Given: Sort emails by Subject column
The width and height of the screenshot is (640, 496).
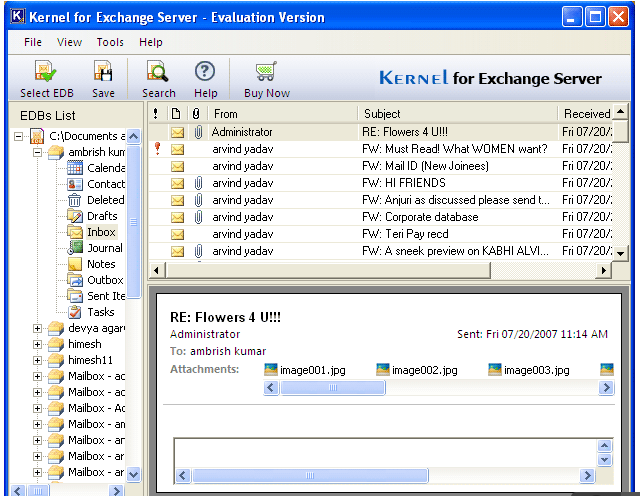Looking at the screenshot, I should tap(458, 113).
